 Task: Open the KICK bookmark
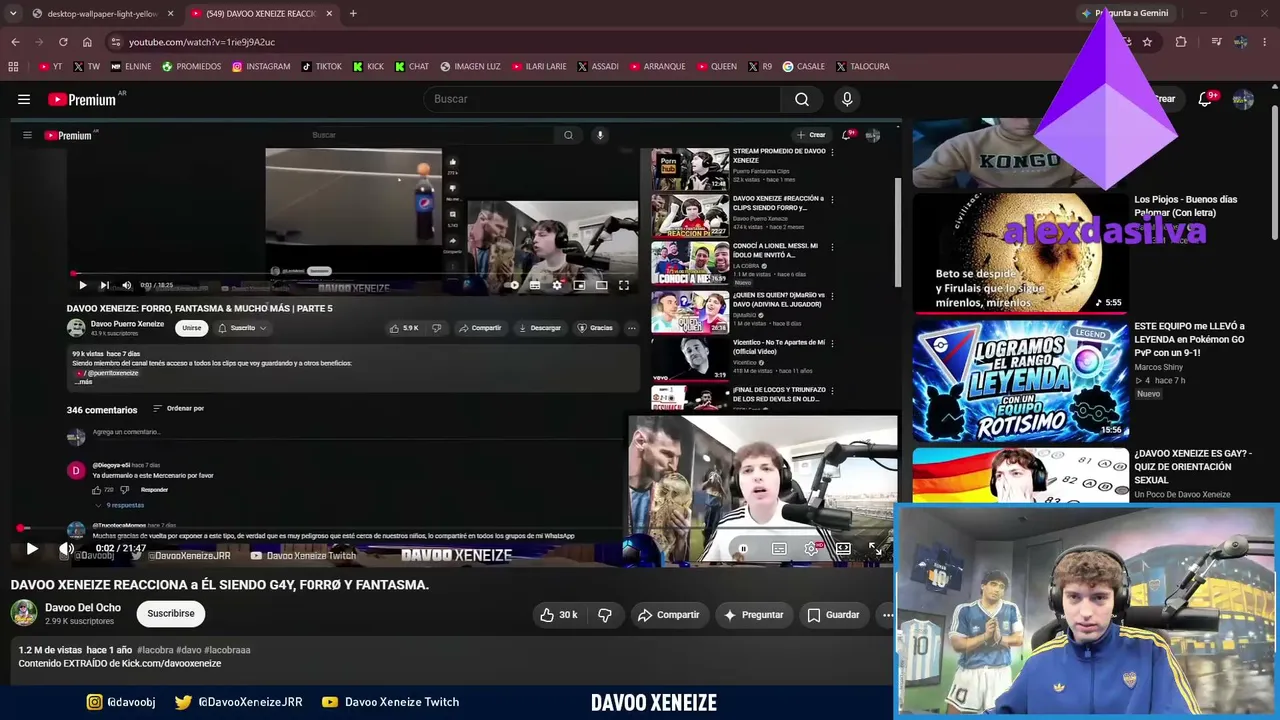tap(368, 67)
